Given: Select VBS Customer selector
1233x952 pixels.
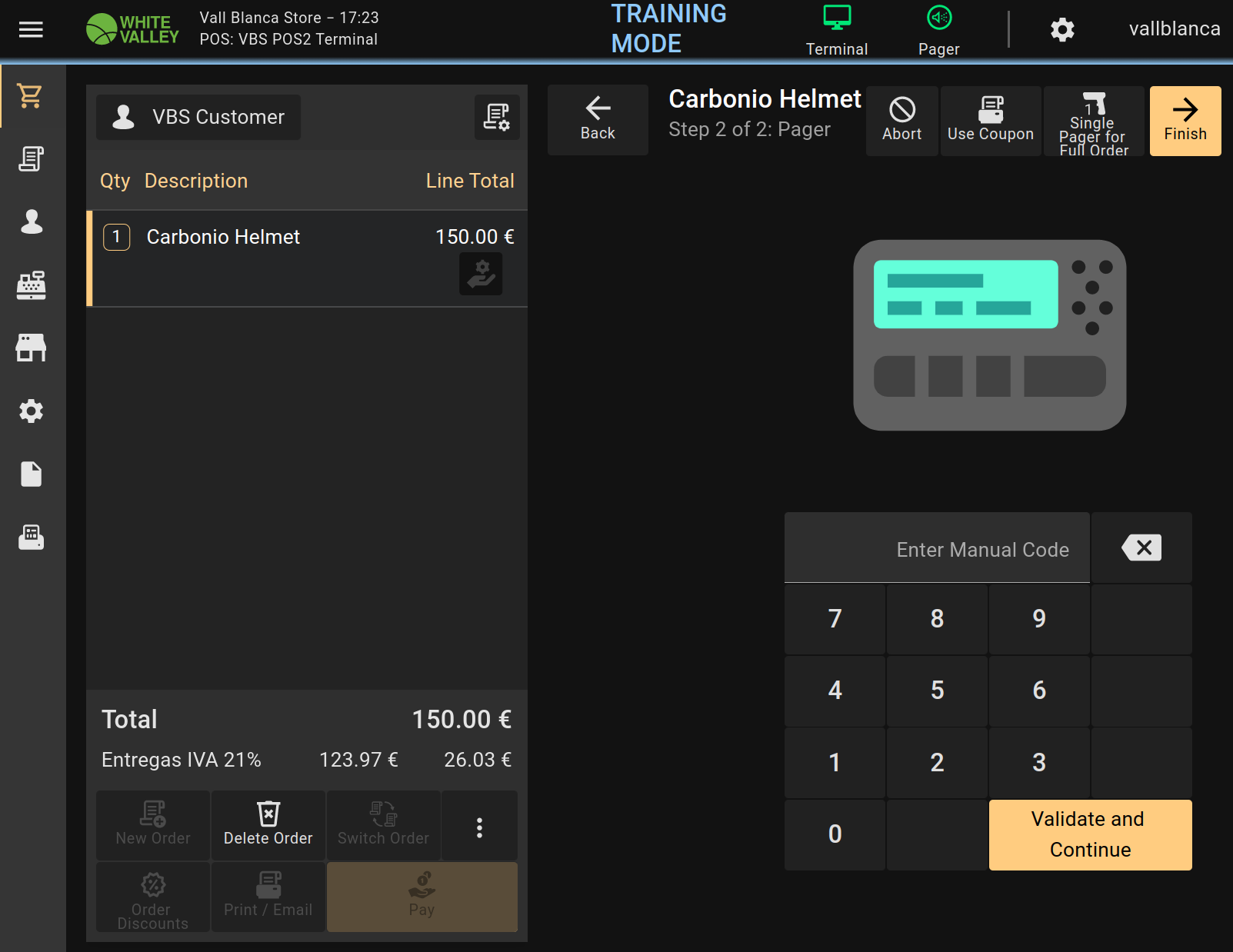Looking at the screenshot, I should tap(198, 117).
